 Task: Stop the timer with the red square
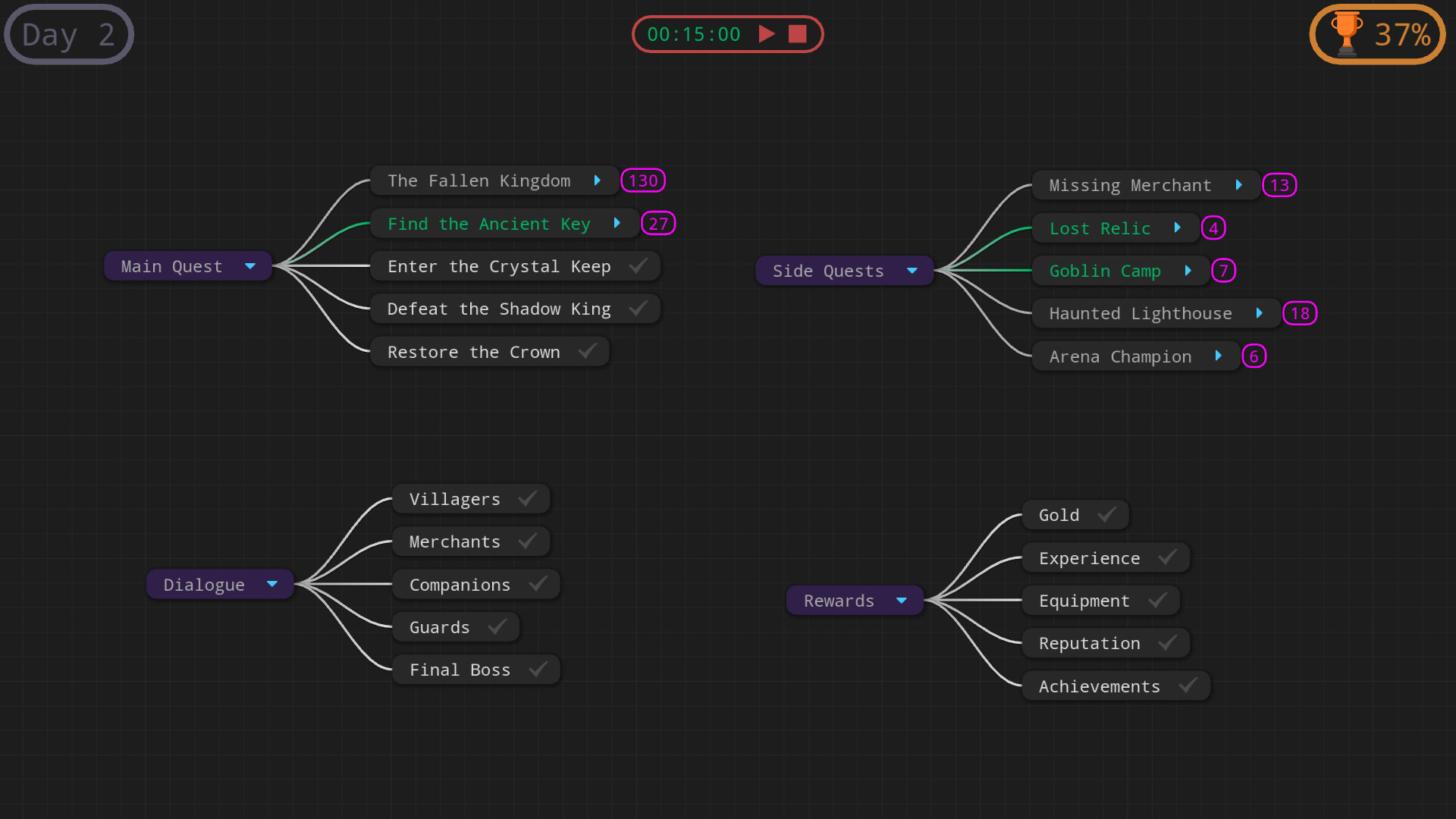(797, 34)
